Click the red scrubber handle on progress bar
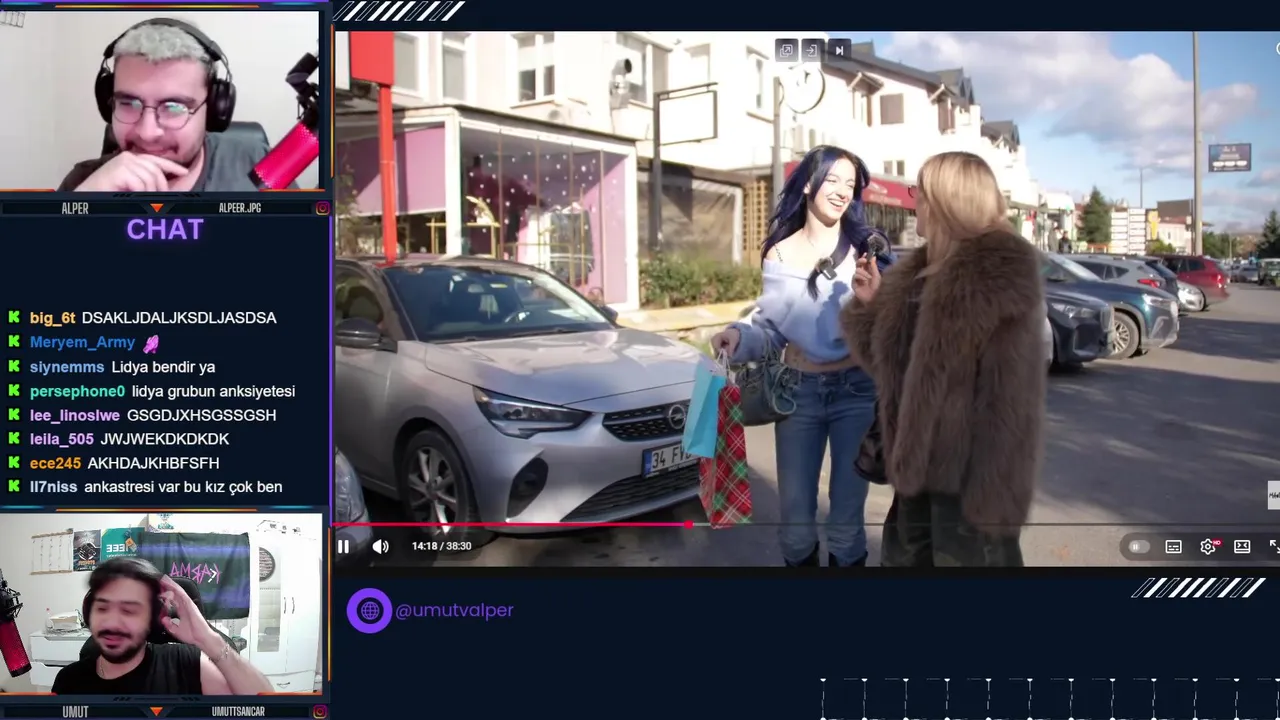1280x720 pixels. 689,524
